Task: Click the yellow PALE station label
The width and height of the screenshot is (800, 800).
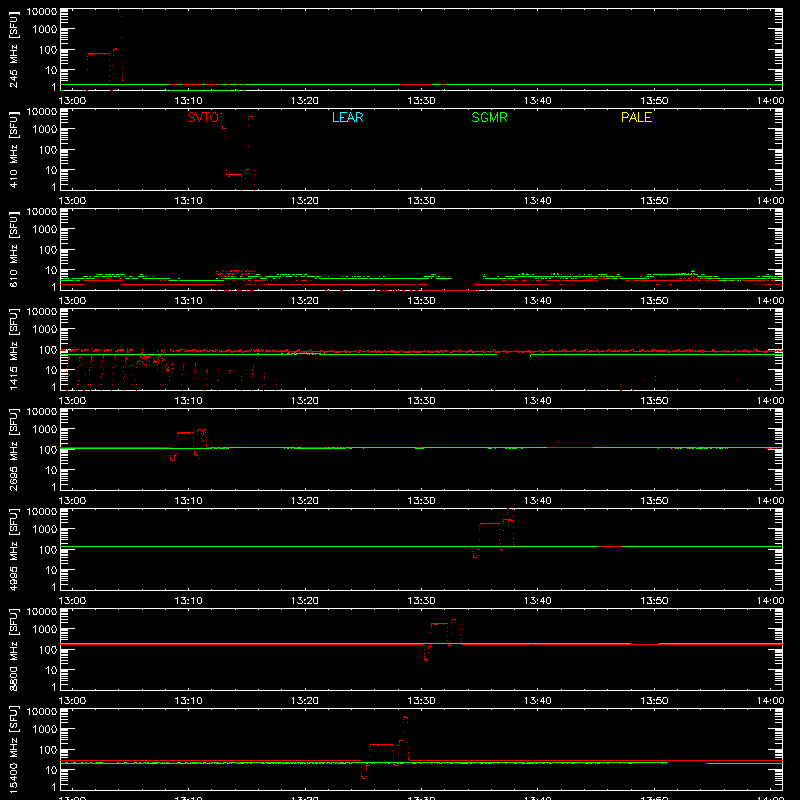Action: (636, 117)
